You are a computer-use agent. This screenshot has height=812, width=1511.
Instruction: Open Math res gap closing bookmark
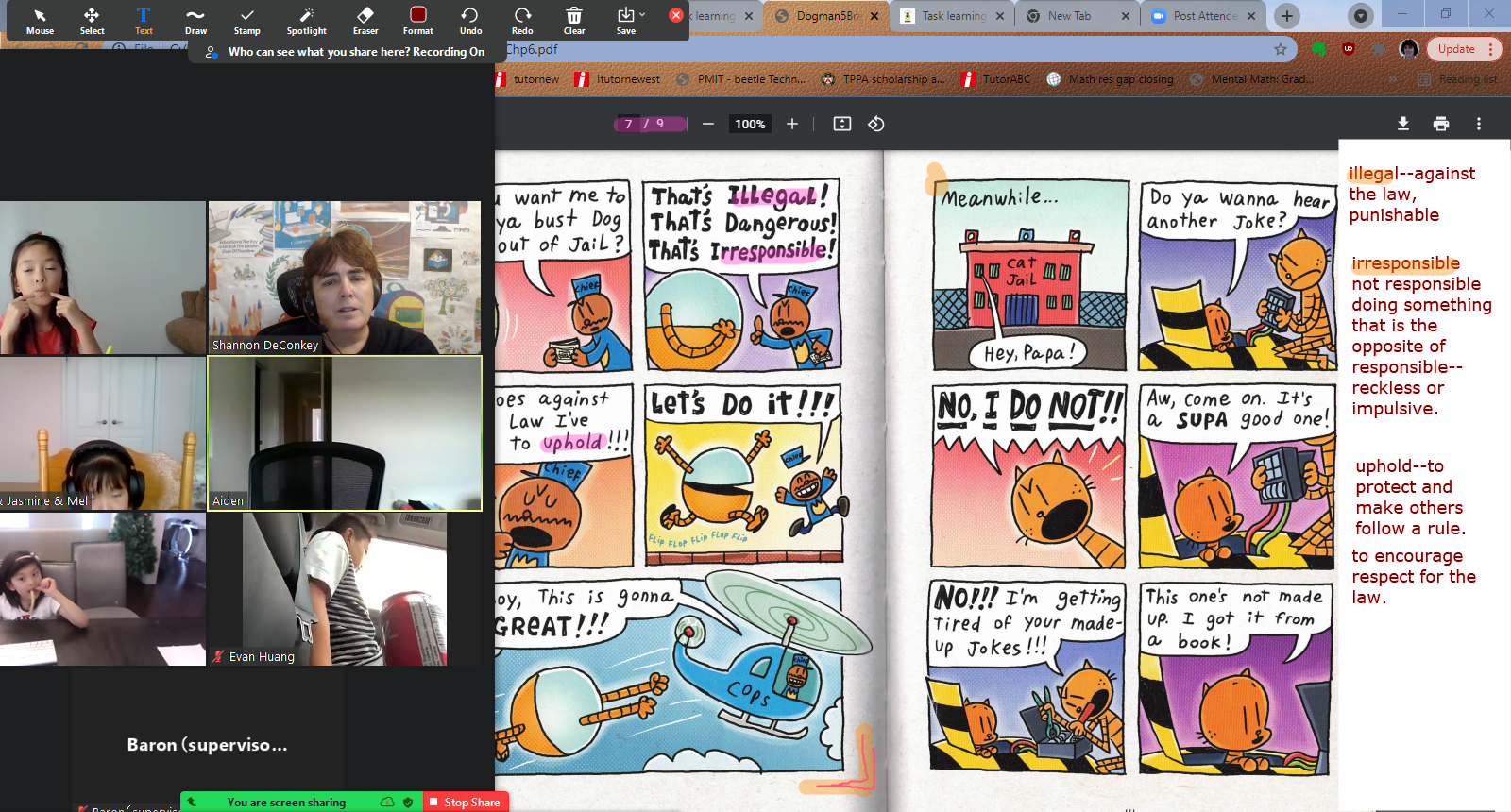point(1111,79)
